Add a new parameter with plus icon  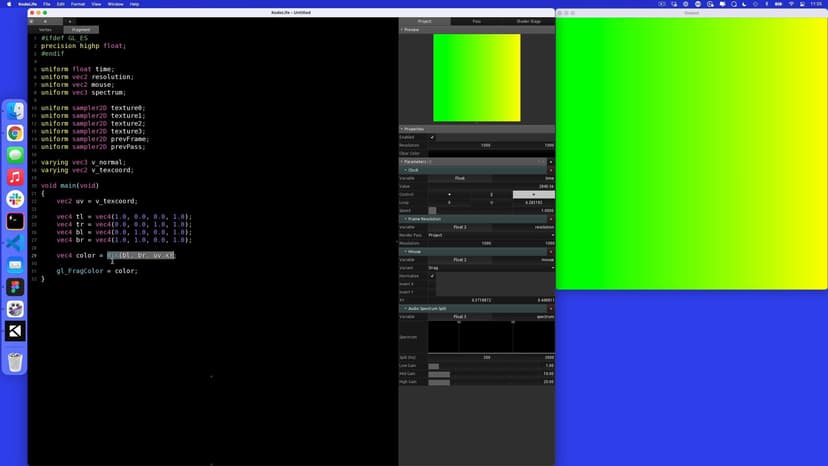tap(550, 161)
